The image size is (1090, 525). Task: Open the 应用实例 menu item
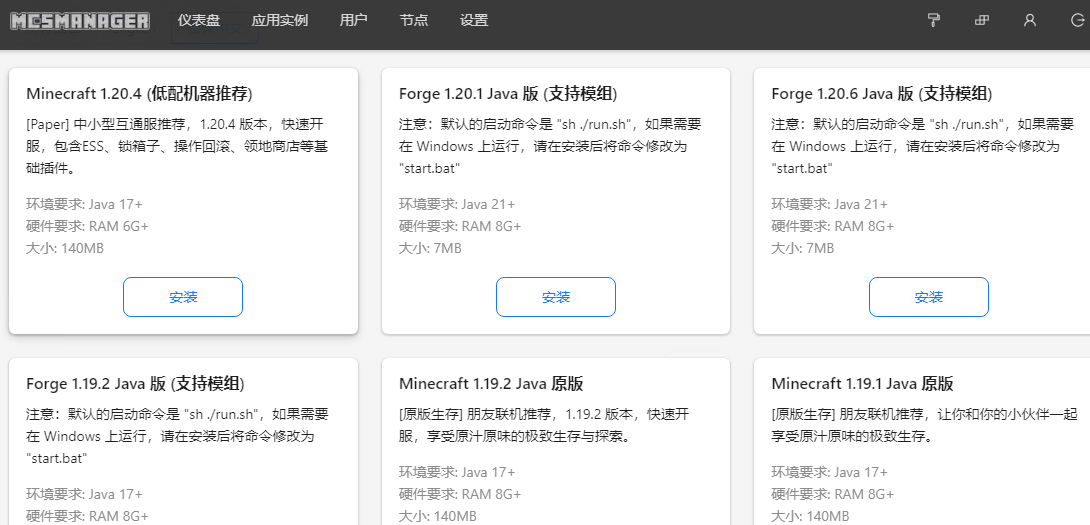click(x=279, y=20)
